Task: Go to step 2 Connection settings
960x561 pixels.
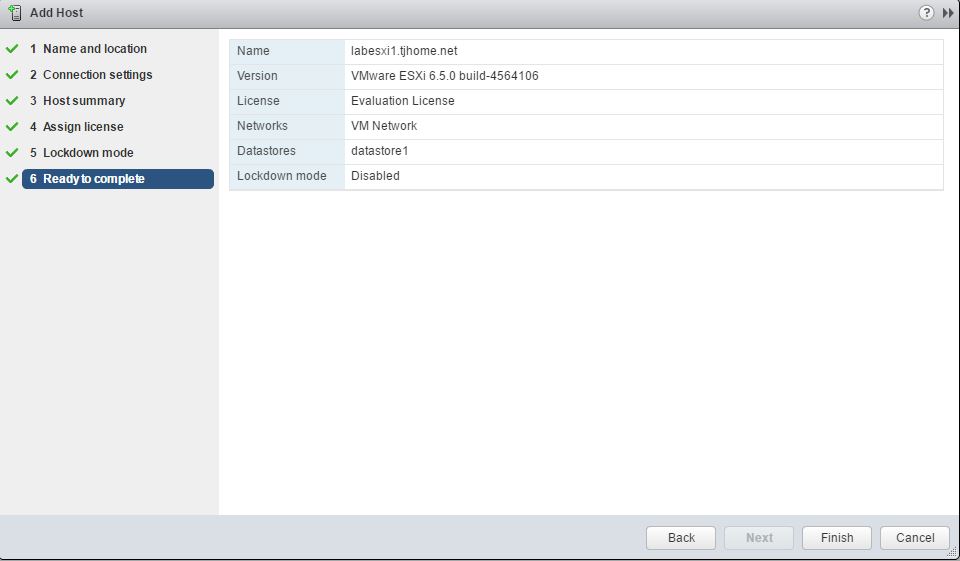Action: click(91, 75)
